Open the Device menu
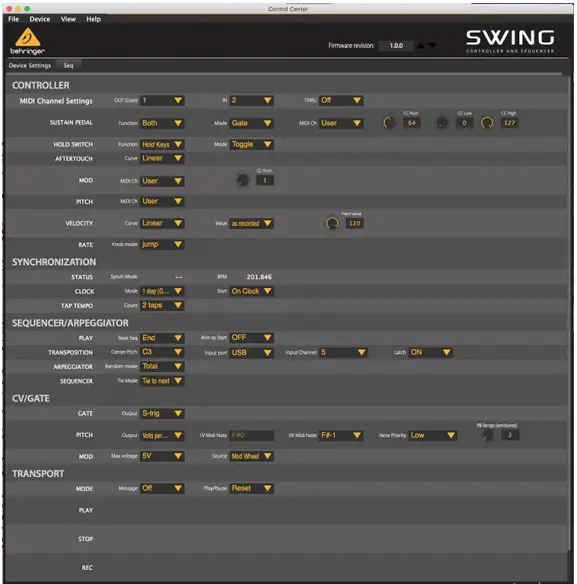577x584 pixels. tap(39, 19)
